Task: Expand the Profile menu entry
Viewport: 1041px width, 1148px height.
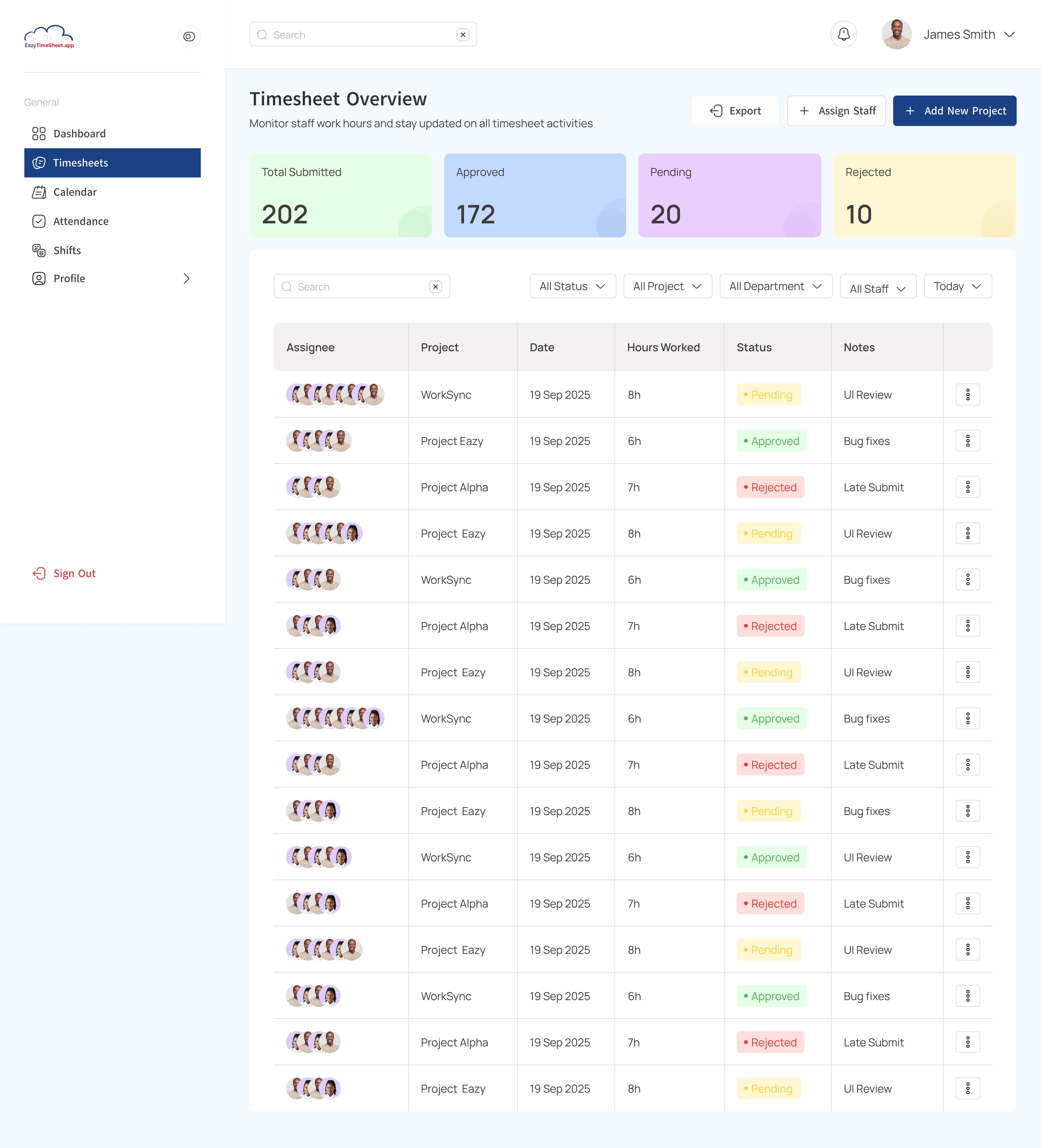Action: (x=70, y=278)
